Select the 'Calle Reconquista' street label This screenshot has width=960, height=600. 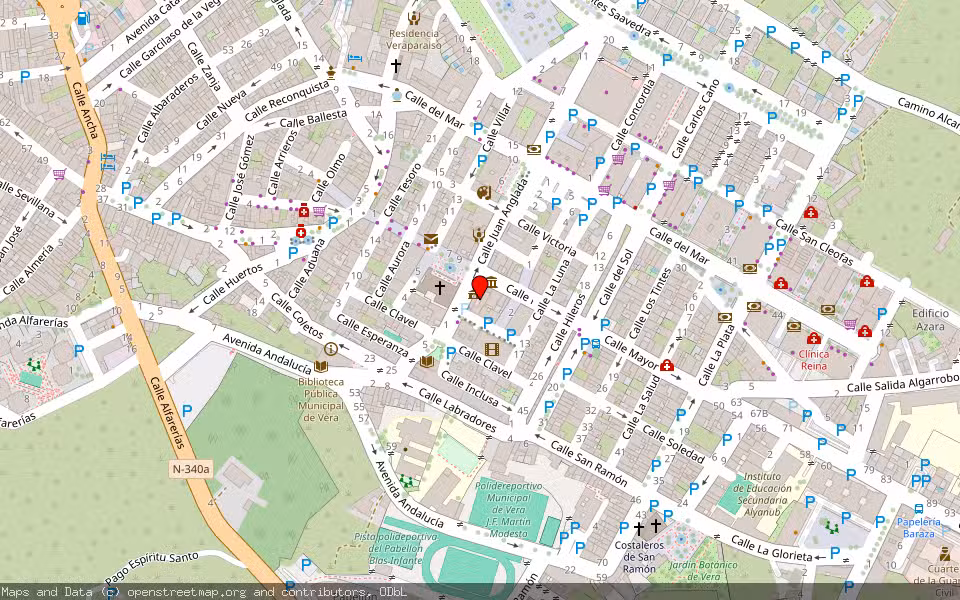click(x=287, y=100)
